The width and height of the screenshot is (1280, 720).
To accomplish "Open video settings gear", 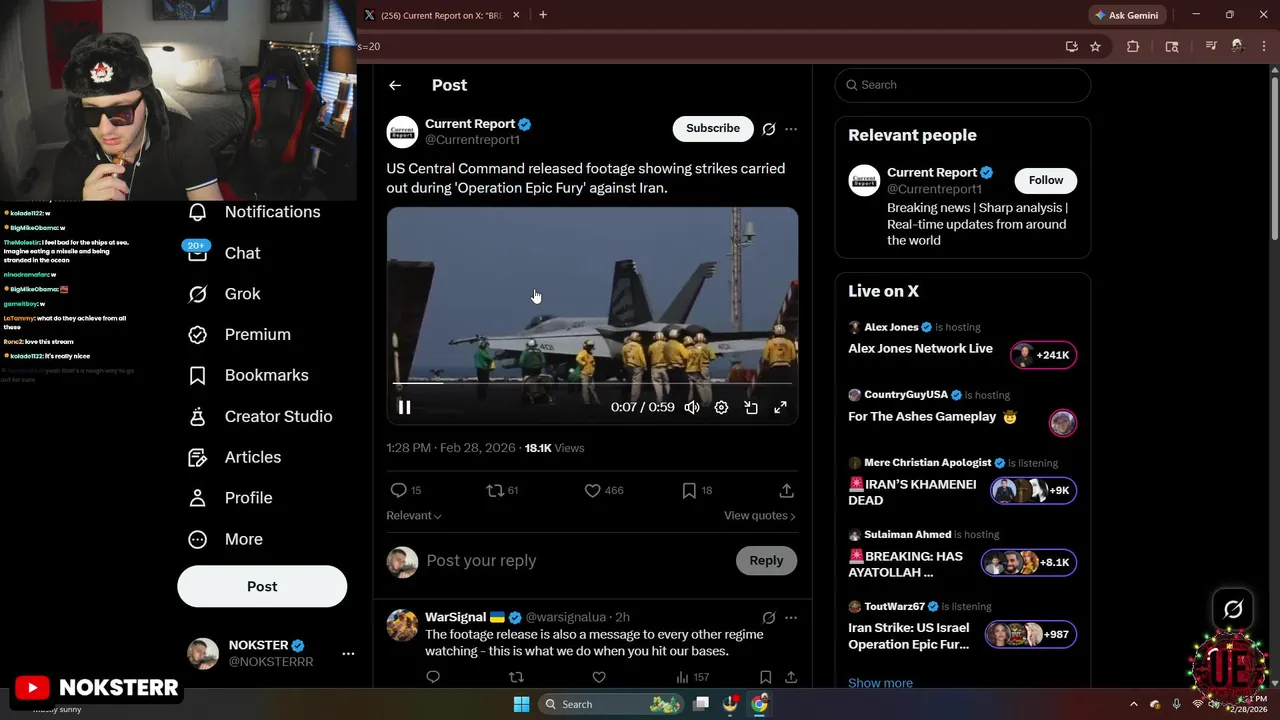I will [721, 407].
